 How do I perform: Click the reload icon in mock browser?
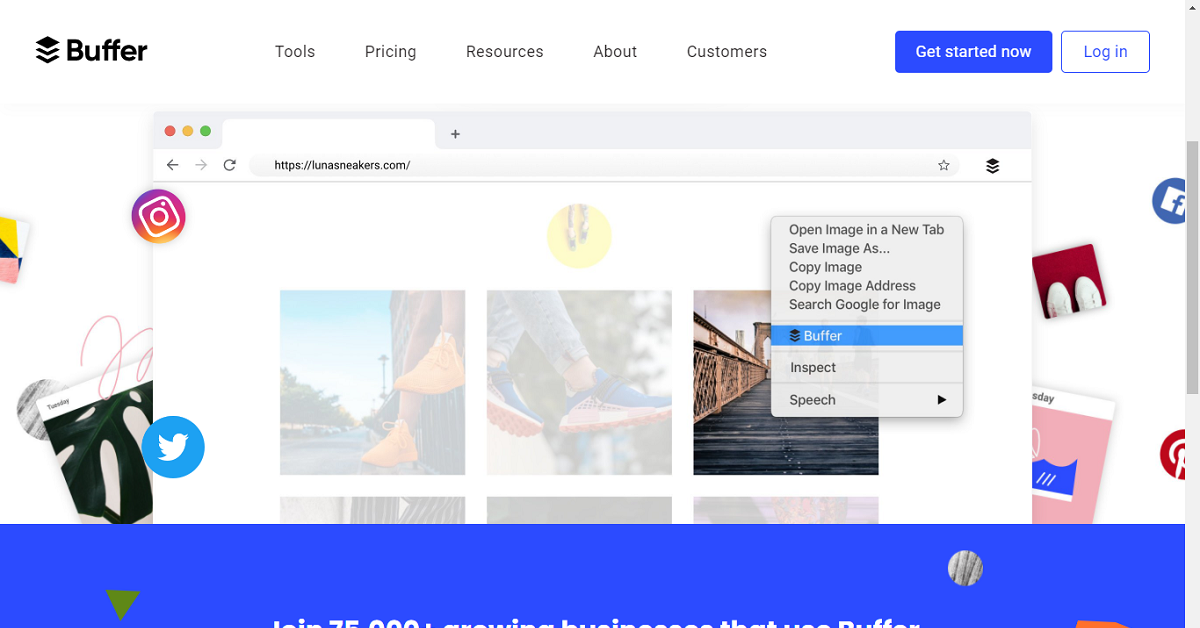(x=229, y=165)
